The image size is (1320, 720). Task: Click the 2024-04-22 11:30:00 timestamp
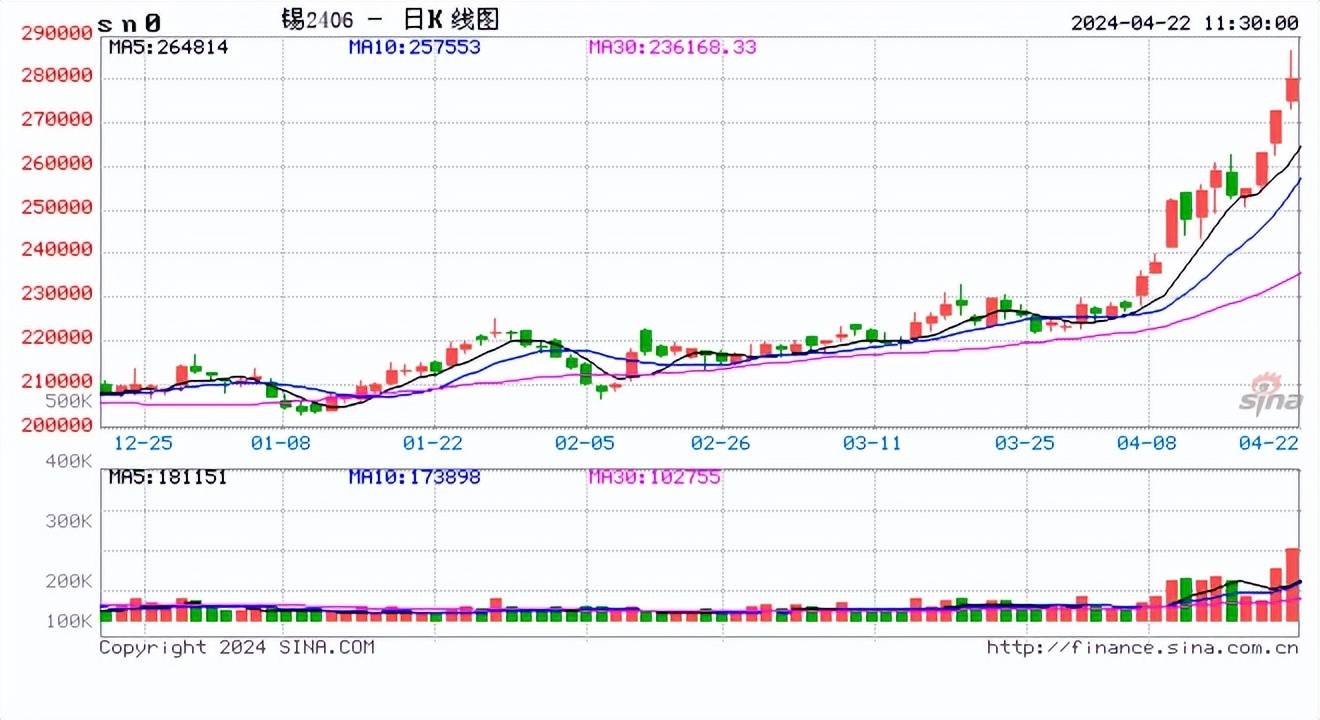pos(1184,23)
